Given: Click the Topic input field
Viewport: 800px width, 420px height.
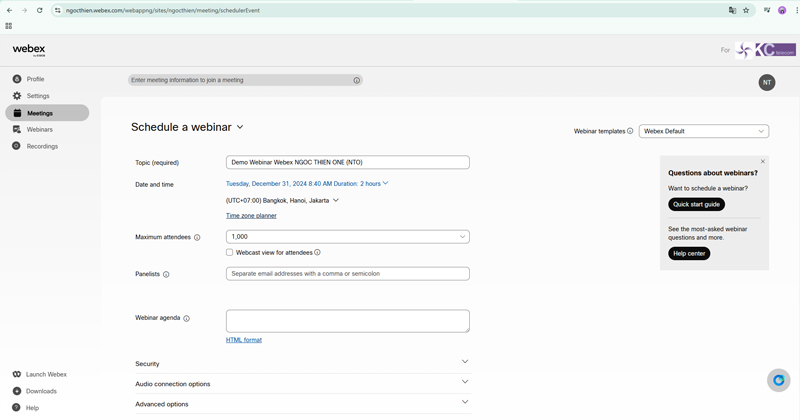Looking at the screenshot, I should click(347, 162).
